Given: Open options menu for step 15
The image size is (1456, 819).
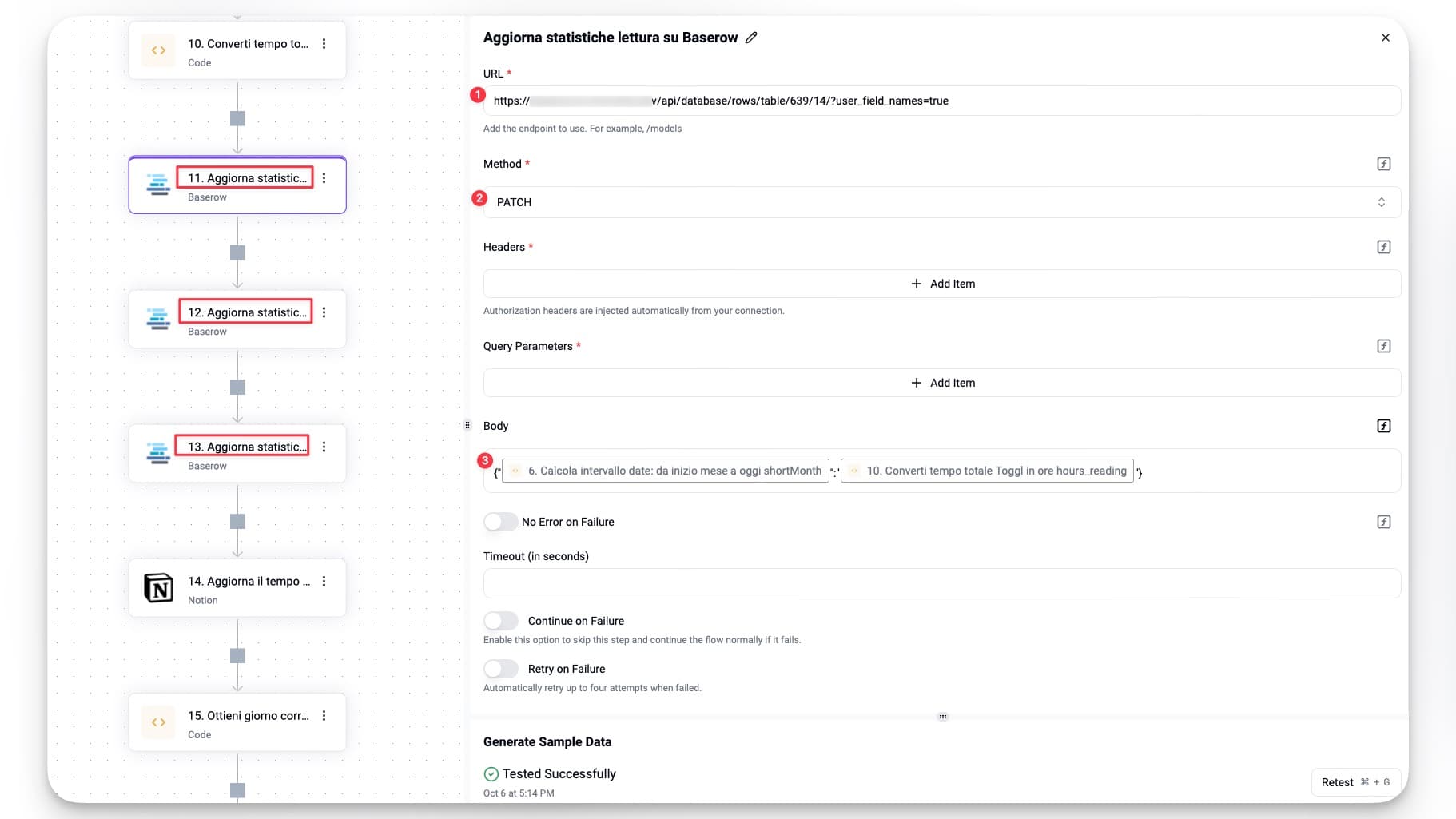Looking at the screenshot, I should 324,715.
